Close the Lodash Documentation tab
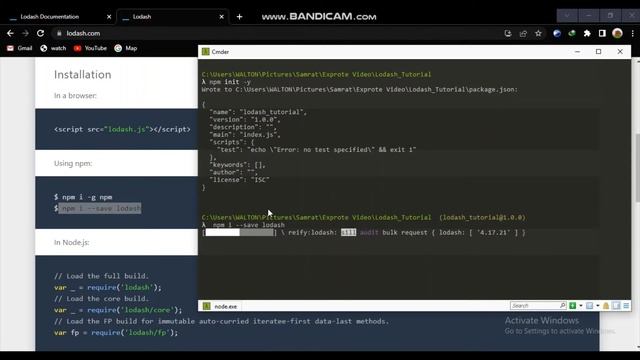 (x=109, y=17)
